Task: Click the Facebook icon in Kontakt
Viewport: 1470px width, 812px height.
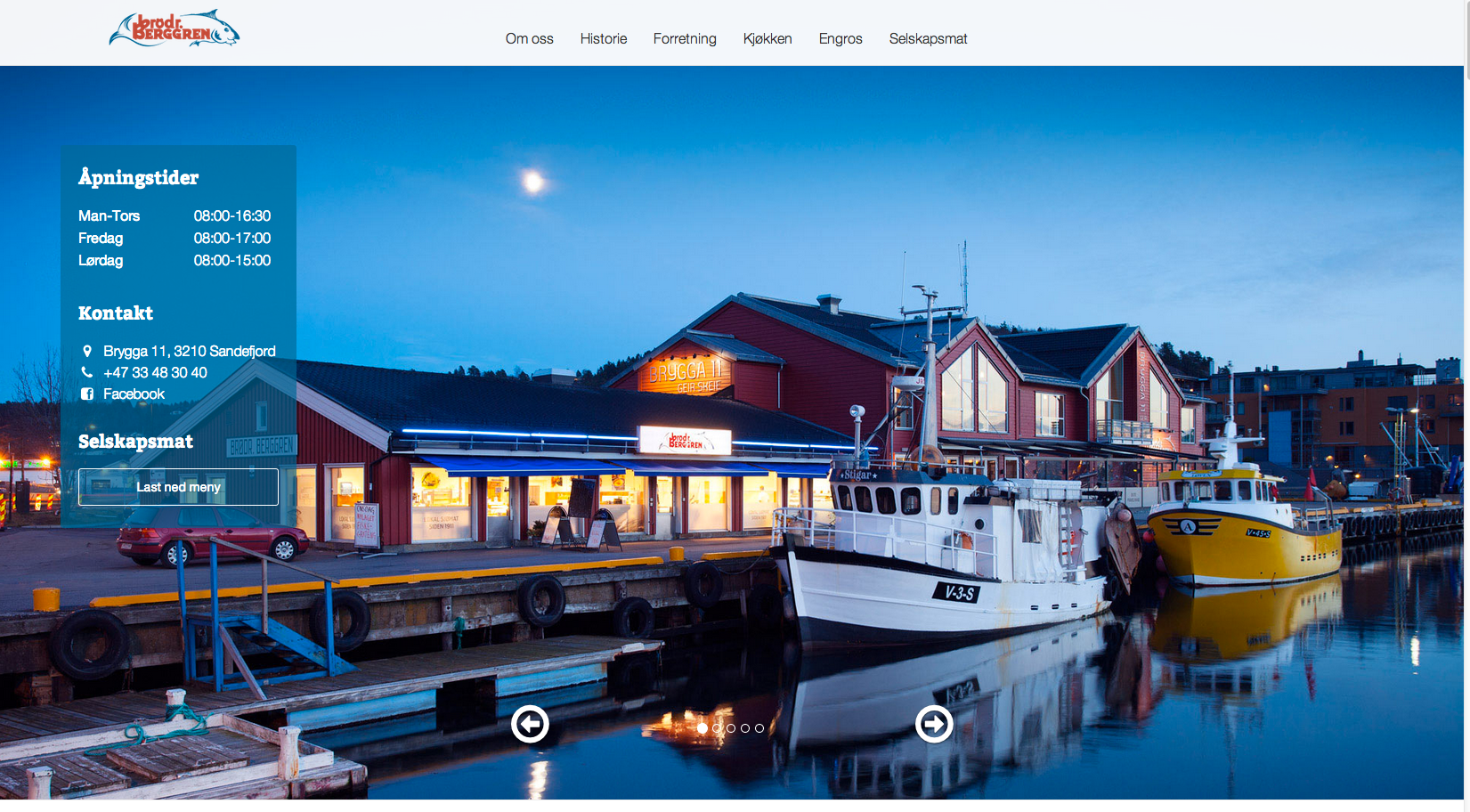Action: pyautogui.click(x=87, y=394)
